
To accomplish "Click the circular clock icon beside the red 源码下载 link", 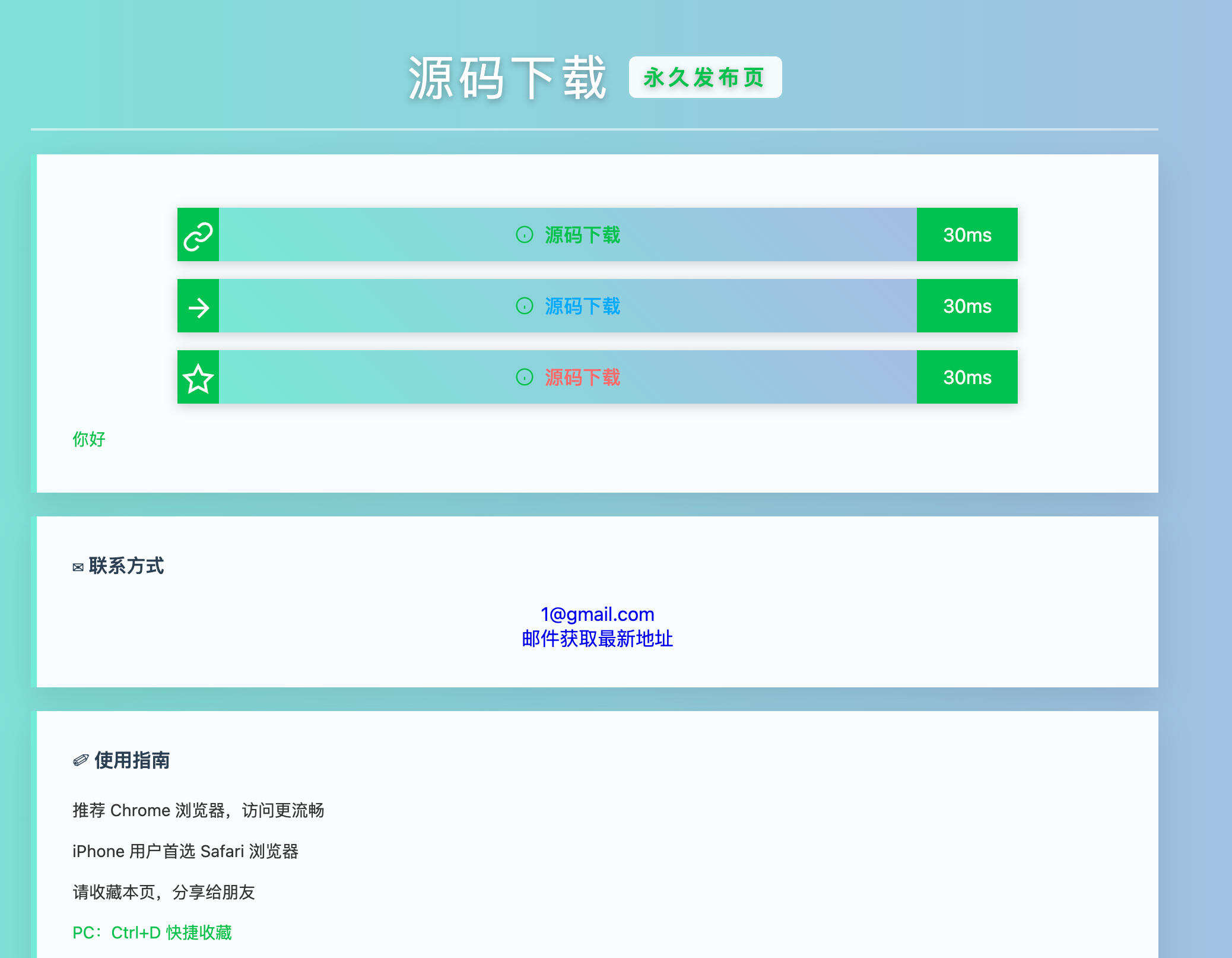I will (x=525, y=378).
